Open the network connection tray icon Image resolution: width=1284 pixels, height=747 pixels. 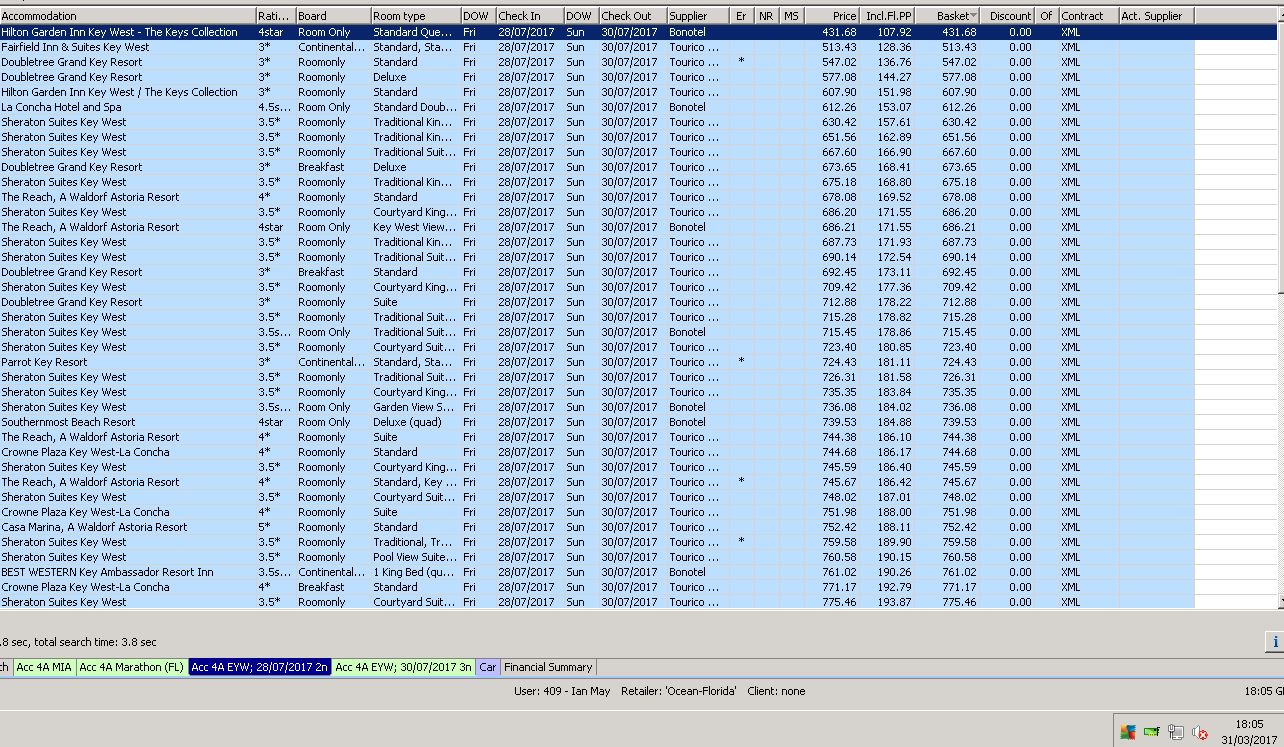[1176, 732]
